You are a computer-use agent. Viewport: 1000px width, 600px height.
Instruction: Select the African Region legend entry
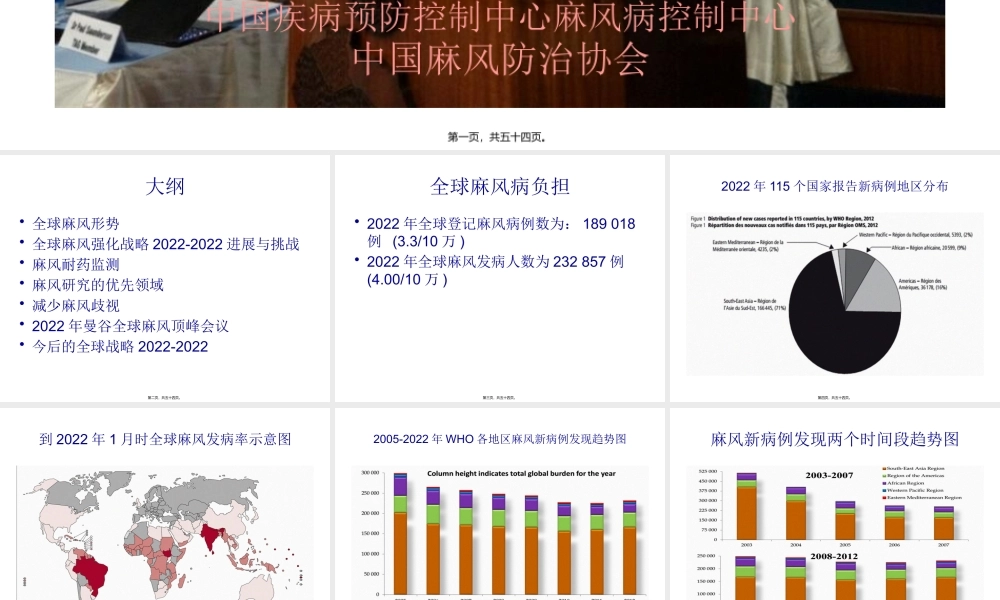click(x=905, y=483)
